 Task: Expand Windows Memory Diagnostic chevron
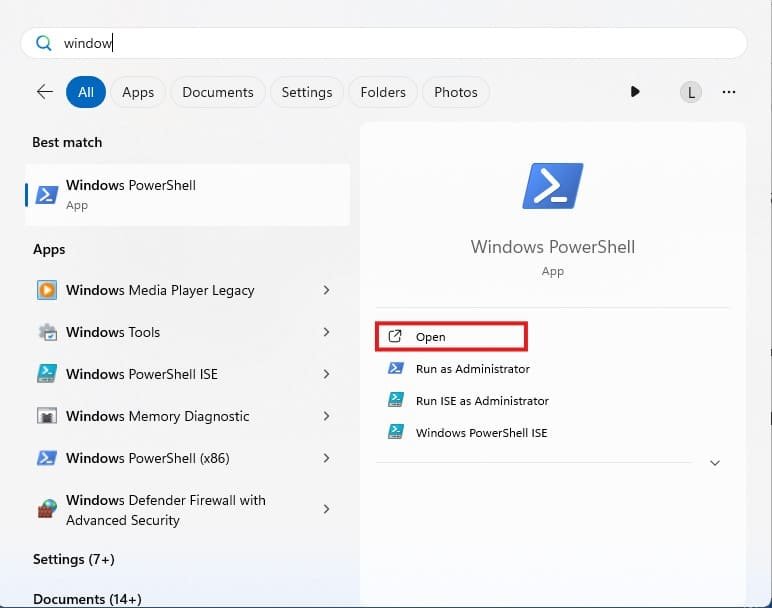326,416
